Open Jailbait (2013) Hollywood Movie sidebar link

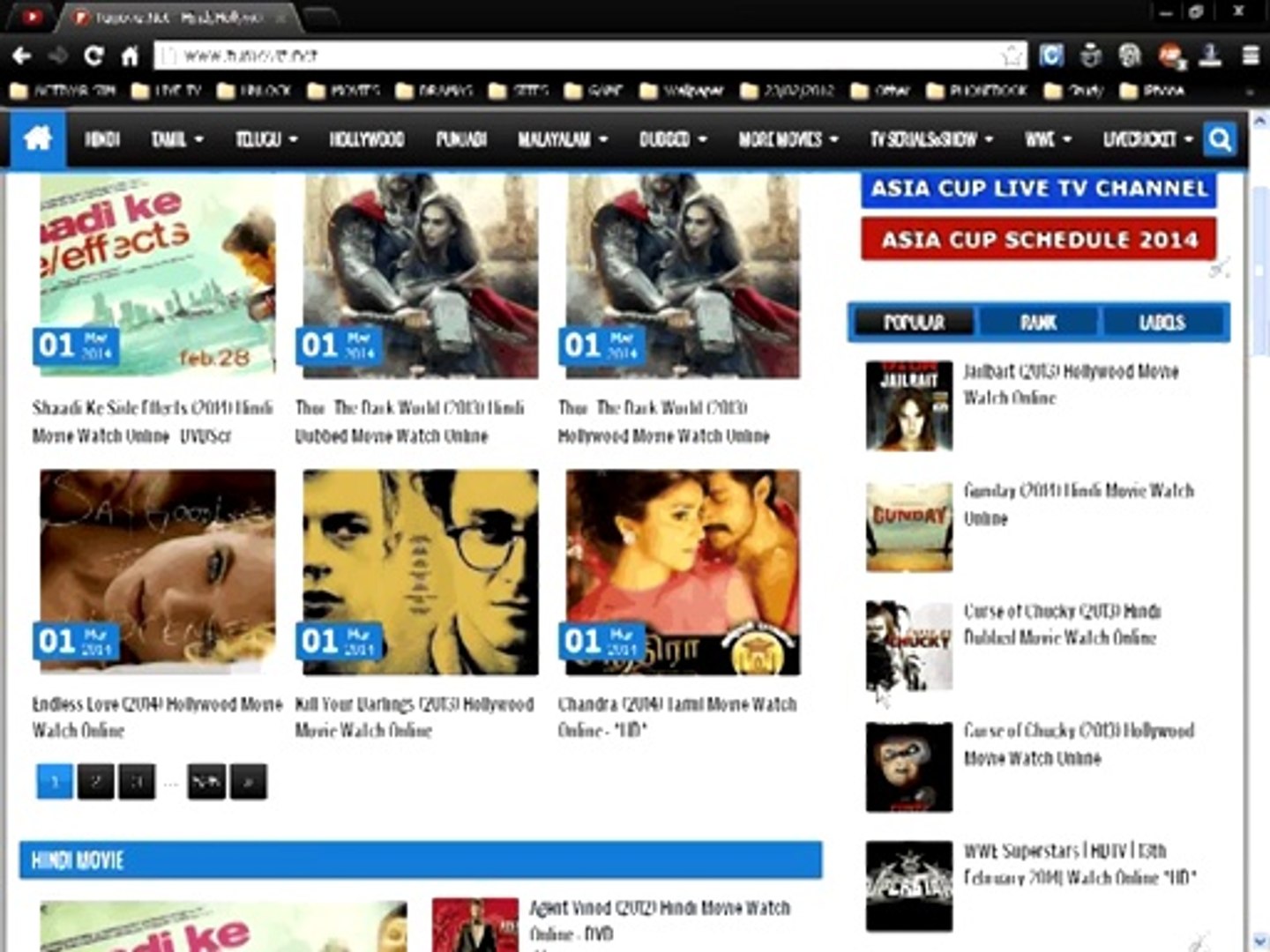1072,384
